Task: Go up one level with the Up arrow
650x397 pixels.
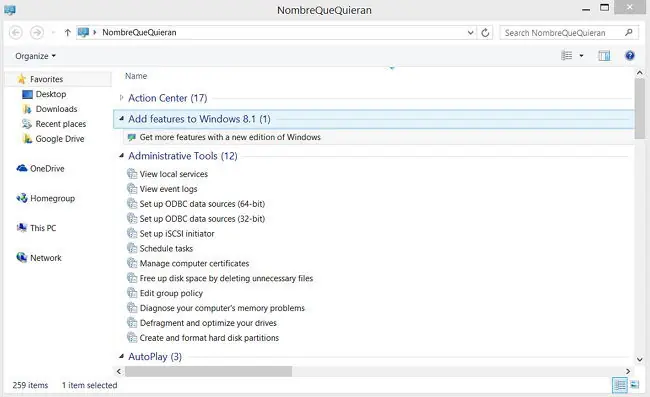Action: click(68, 32)
